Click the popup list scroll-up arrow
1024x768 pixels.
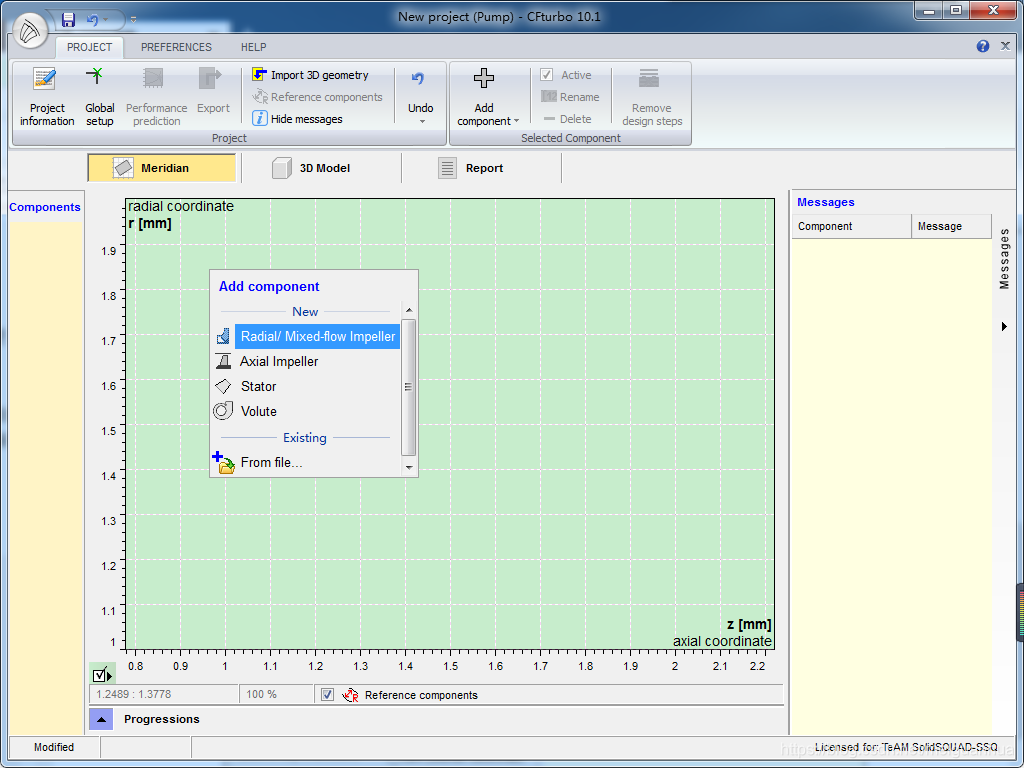[x=409, y=311]
